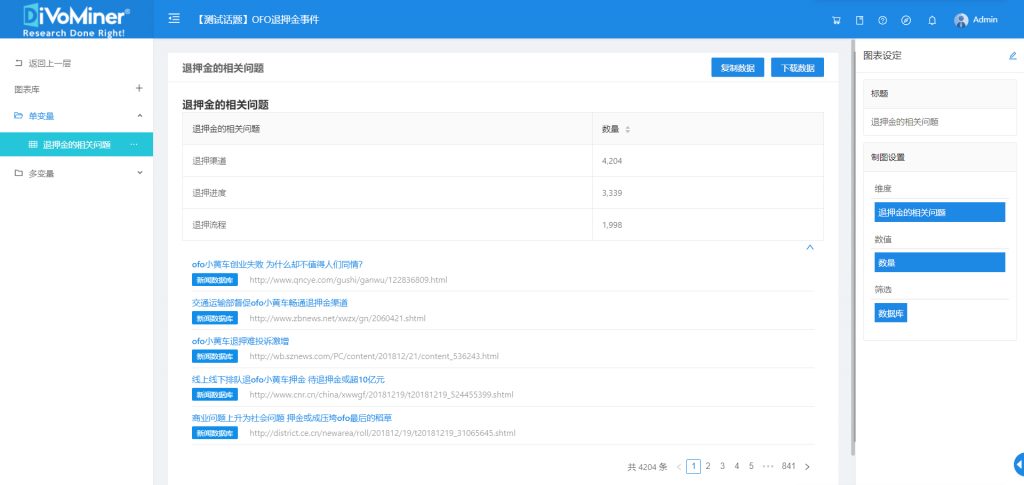Collapse the article list with the up chevron
Viewport: 1024px width, 485px height.
pyautogui.click(x=810, y=247)
